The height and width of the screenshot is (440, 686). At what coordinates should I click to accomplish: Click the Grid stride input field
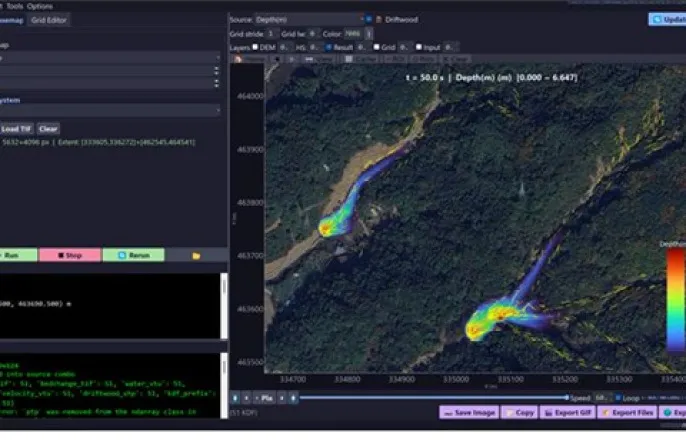pyautogui.click(x=271, y=34)
